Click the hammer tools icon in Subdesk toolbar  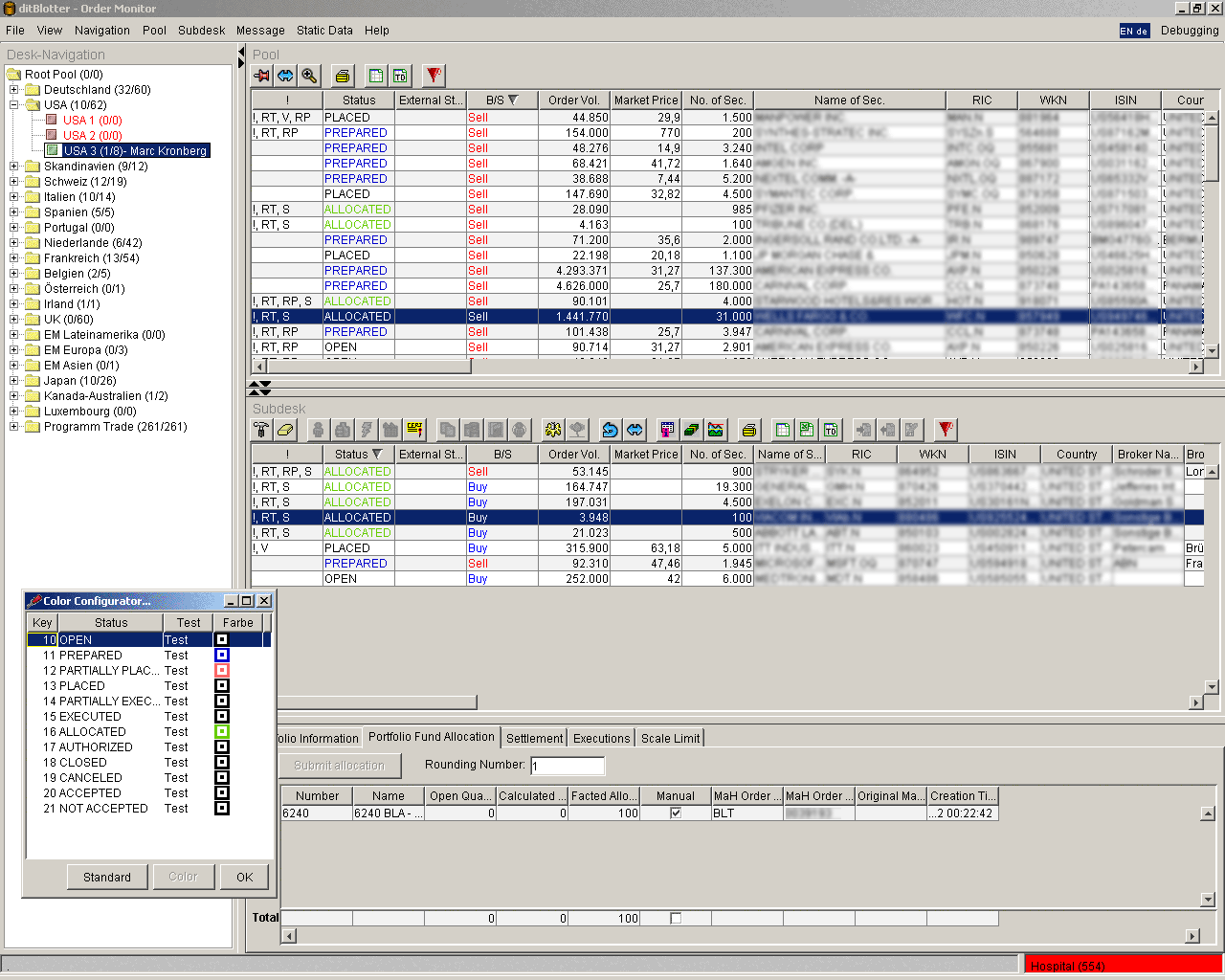click(x=261, y=430)
